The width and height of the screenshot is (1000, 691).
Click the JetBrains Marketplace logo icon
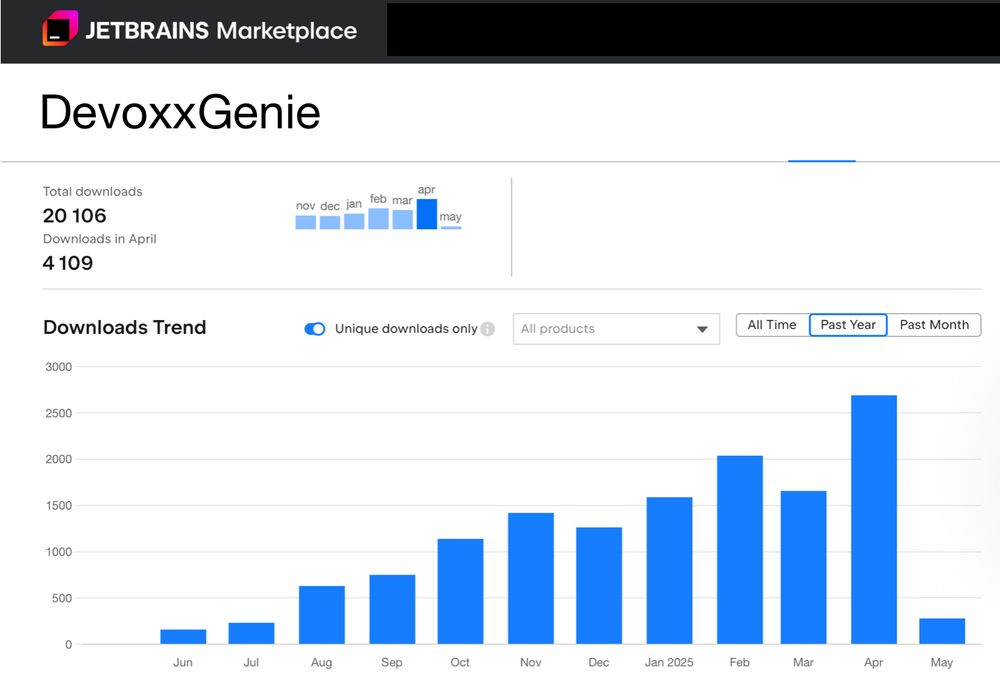tap(60, 29)
